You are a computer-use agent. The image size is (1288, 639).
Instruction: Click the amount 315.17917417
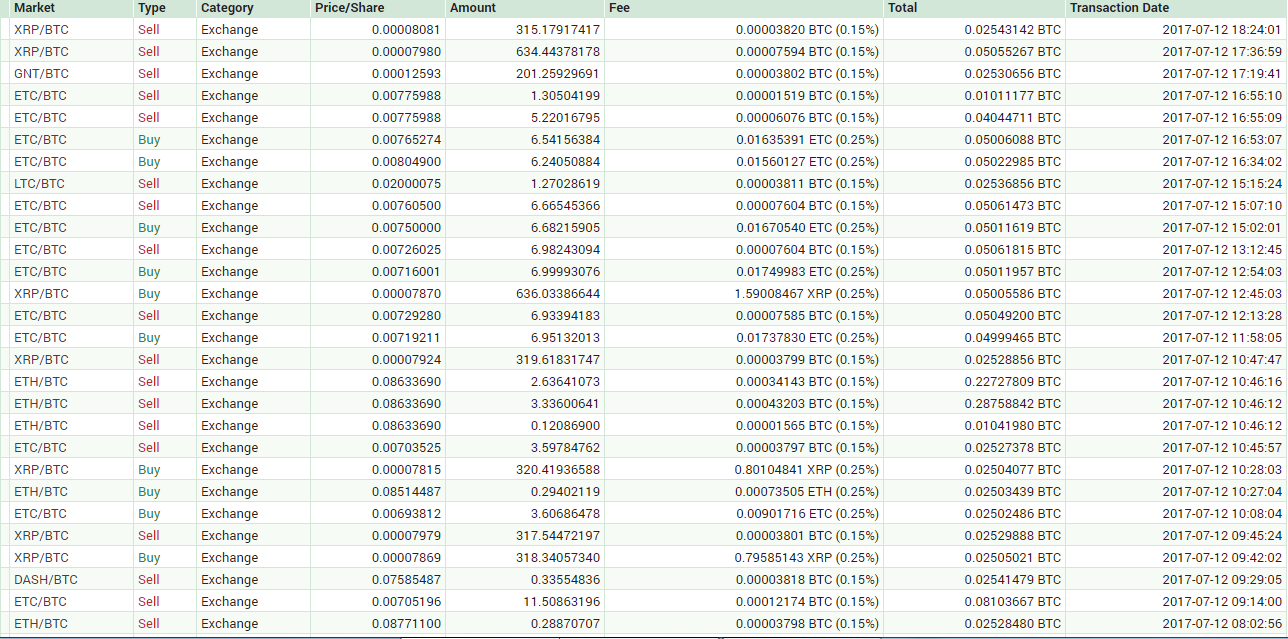coord(558,30)
